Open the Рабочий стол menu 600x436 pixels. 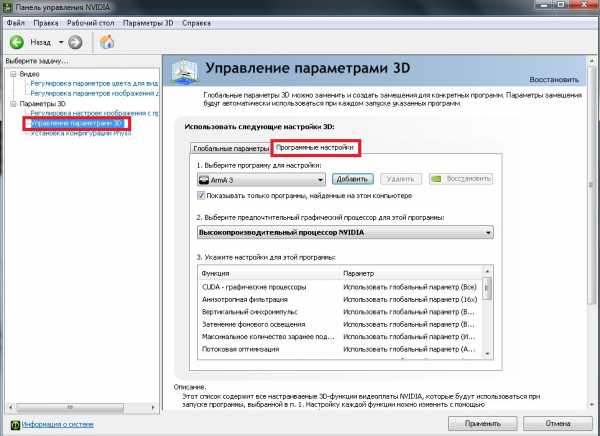coord(90,23)
